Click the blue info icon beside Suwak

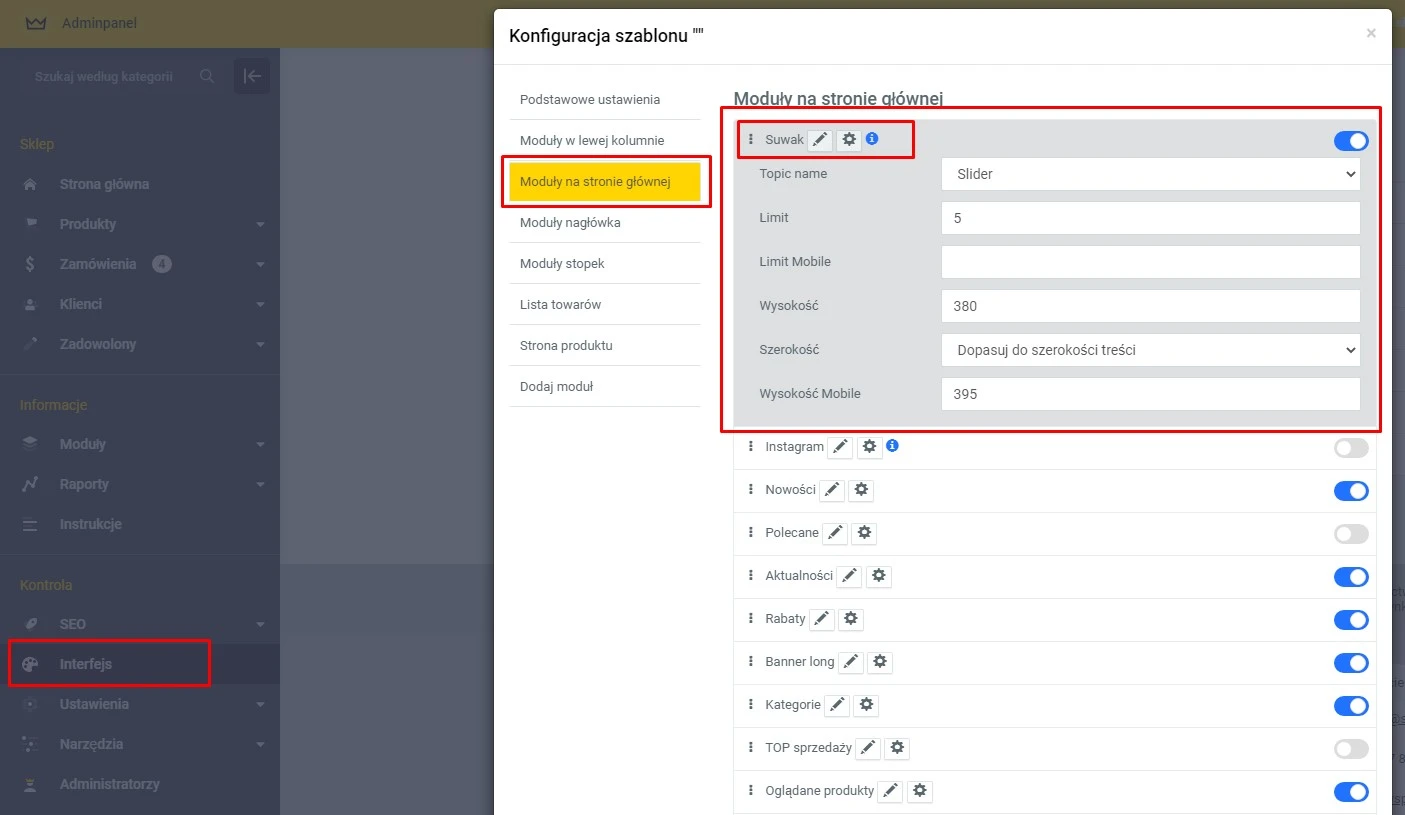coord(872,139)
